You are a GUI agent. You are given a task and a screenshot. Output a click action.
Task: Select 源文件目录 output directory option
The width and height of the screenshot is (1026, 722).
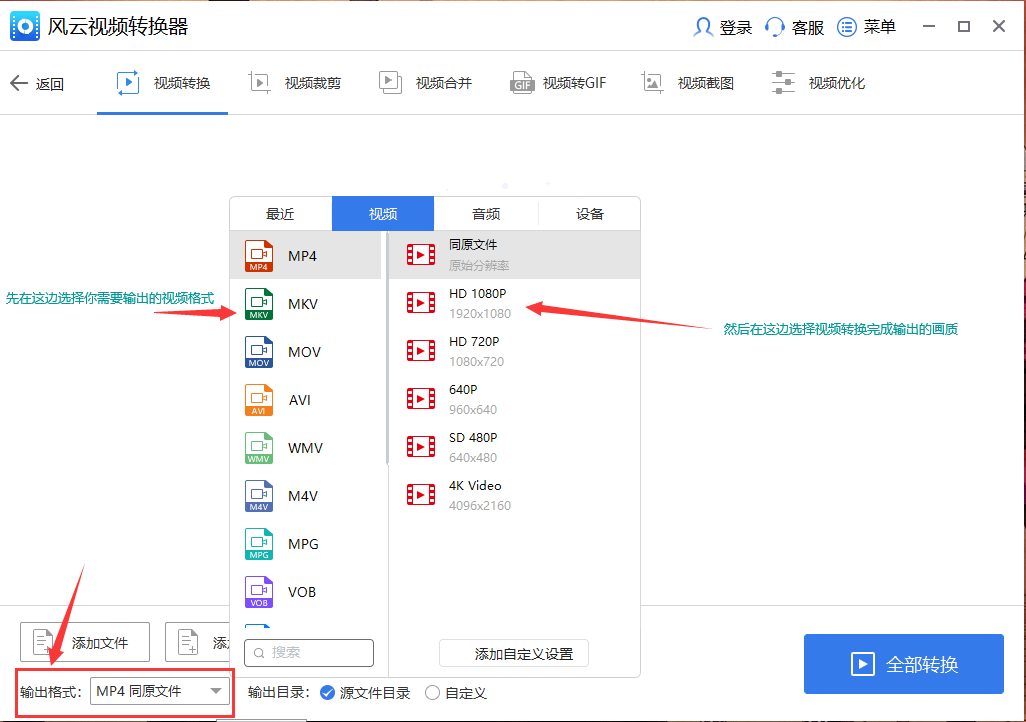pyautogui.click(x=365, y=693)
